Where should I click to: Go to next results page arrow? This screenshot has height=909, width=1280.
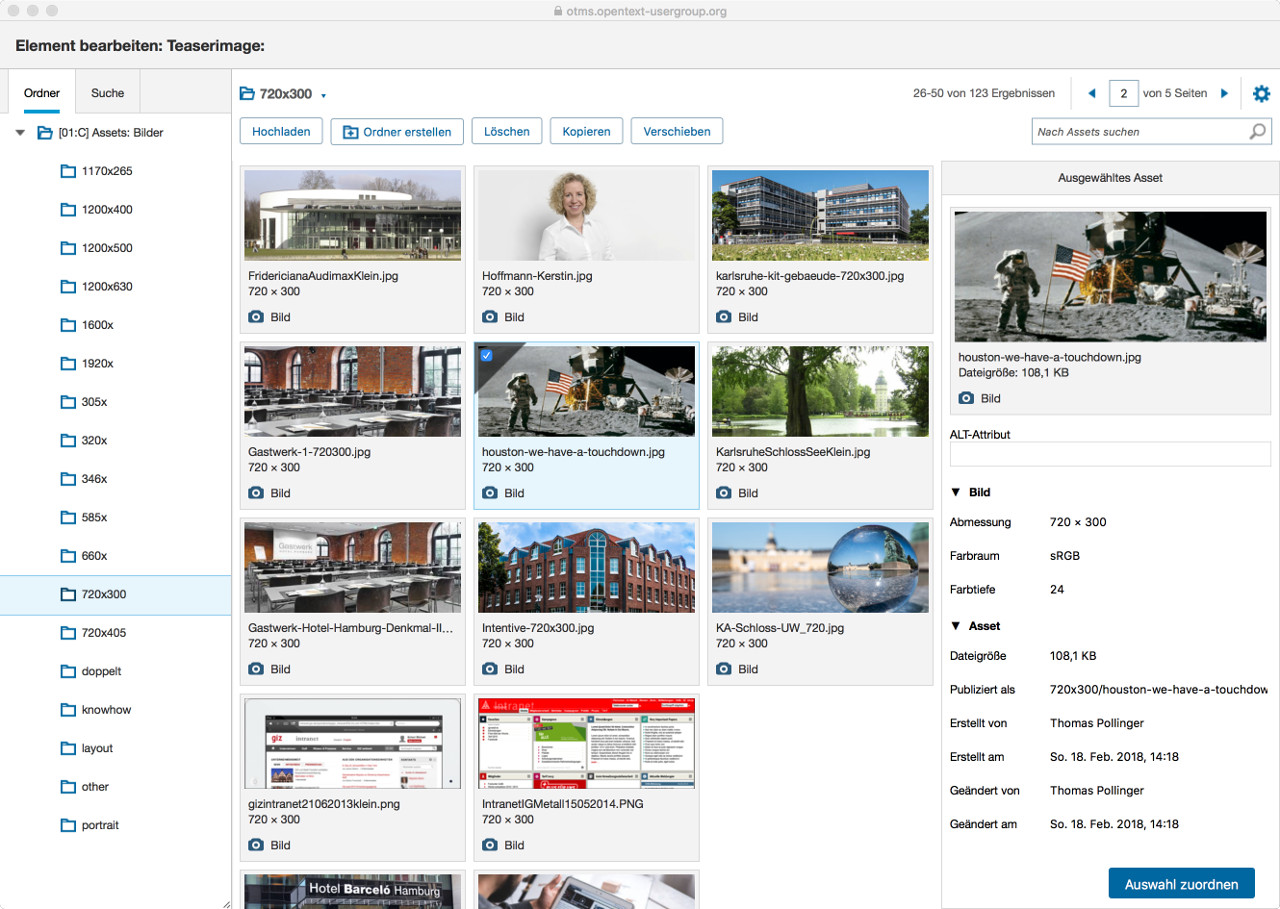tap(1224, 93)
